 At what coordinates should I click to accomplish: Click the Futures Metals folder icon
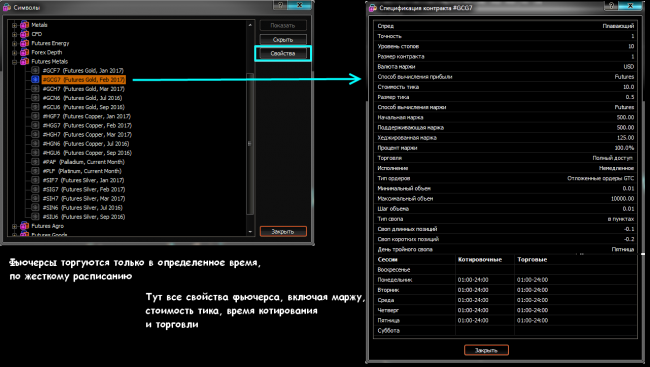24,61
